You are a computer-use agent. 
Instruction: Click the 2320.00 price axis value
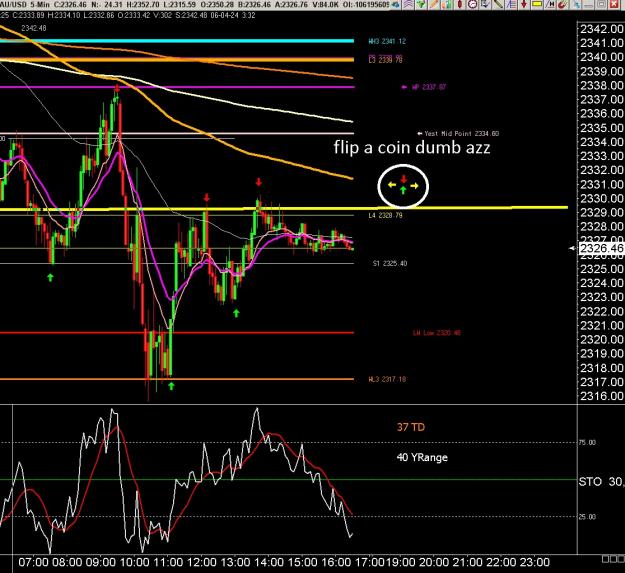(602, 339)
